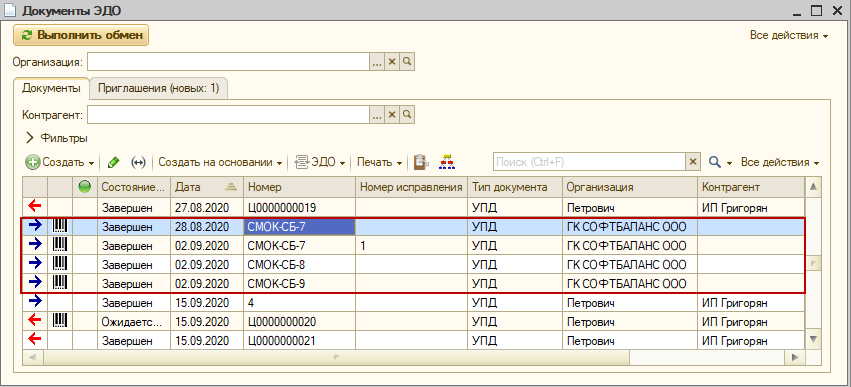Click the green circle column header

click(84, 187)
